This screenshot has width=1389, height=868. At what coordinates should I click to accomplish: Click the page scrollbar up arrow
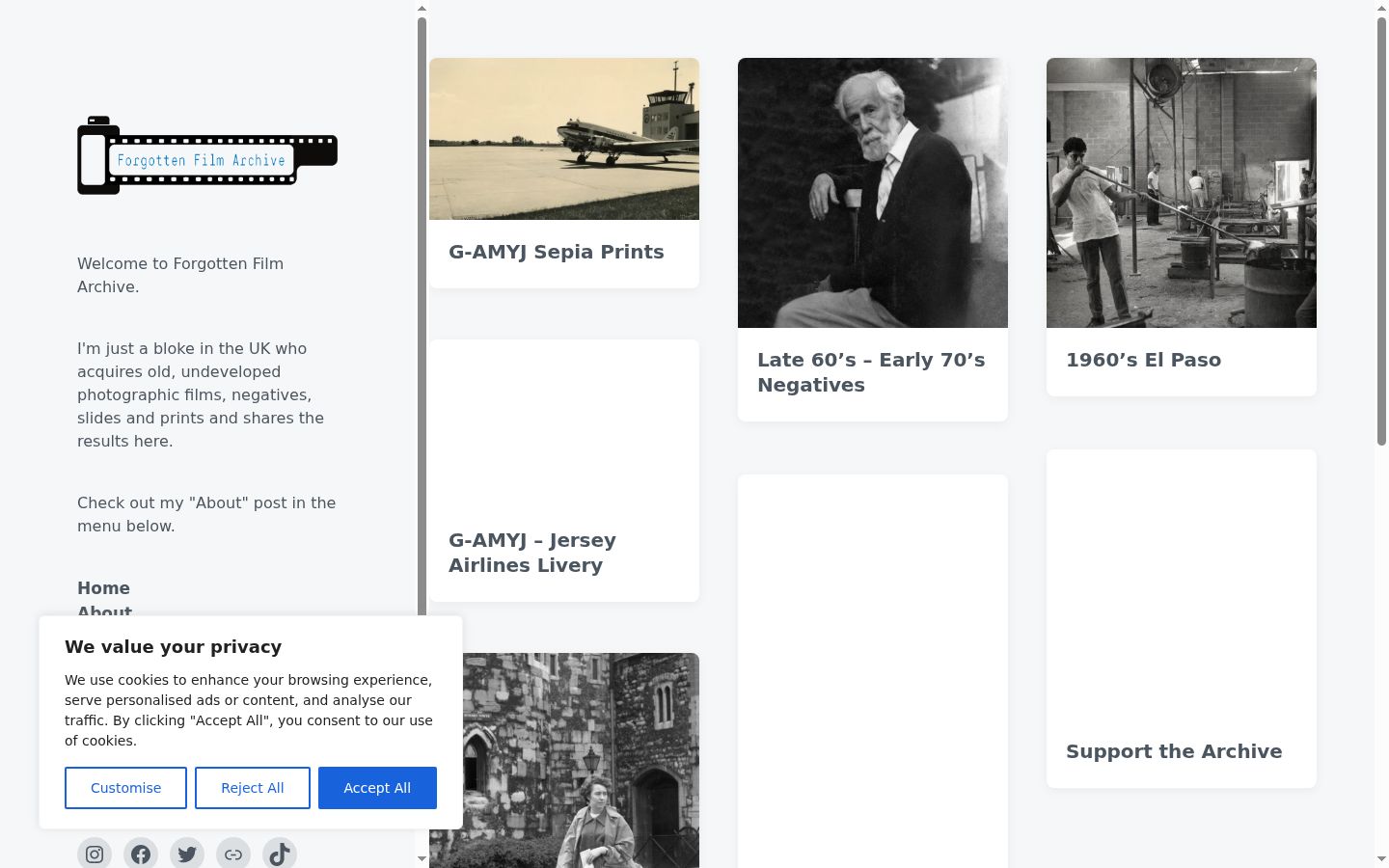[1381, 9]
